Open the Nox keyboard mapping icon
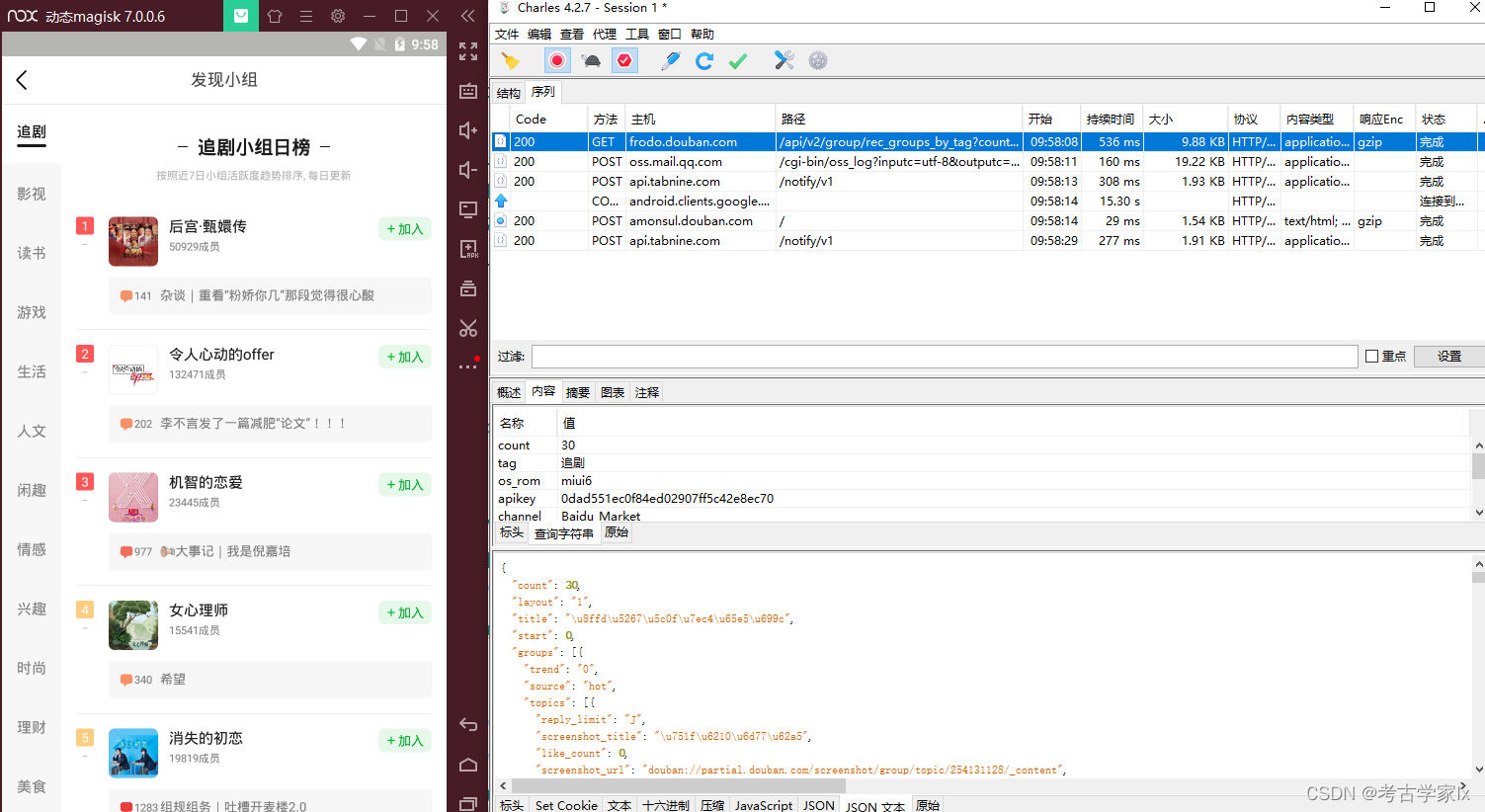Viewport: 1485px width, 812px height. coord(468,91)
